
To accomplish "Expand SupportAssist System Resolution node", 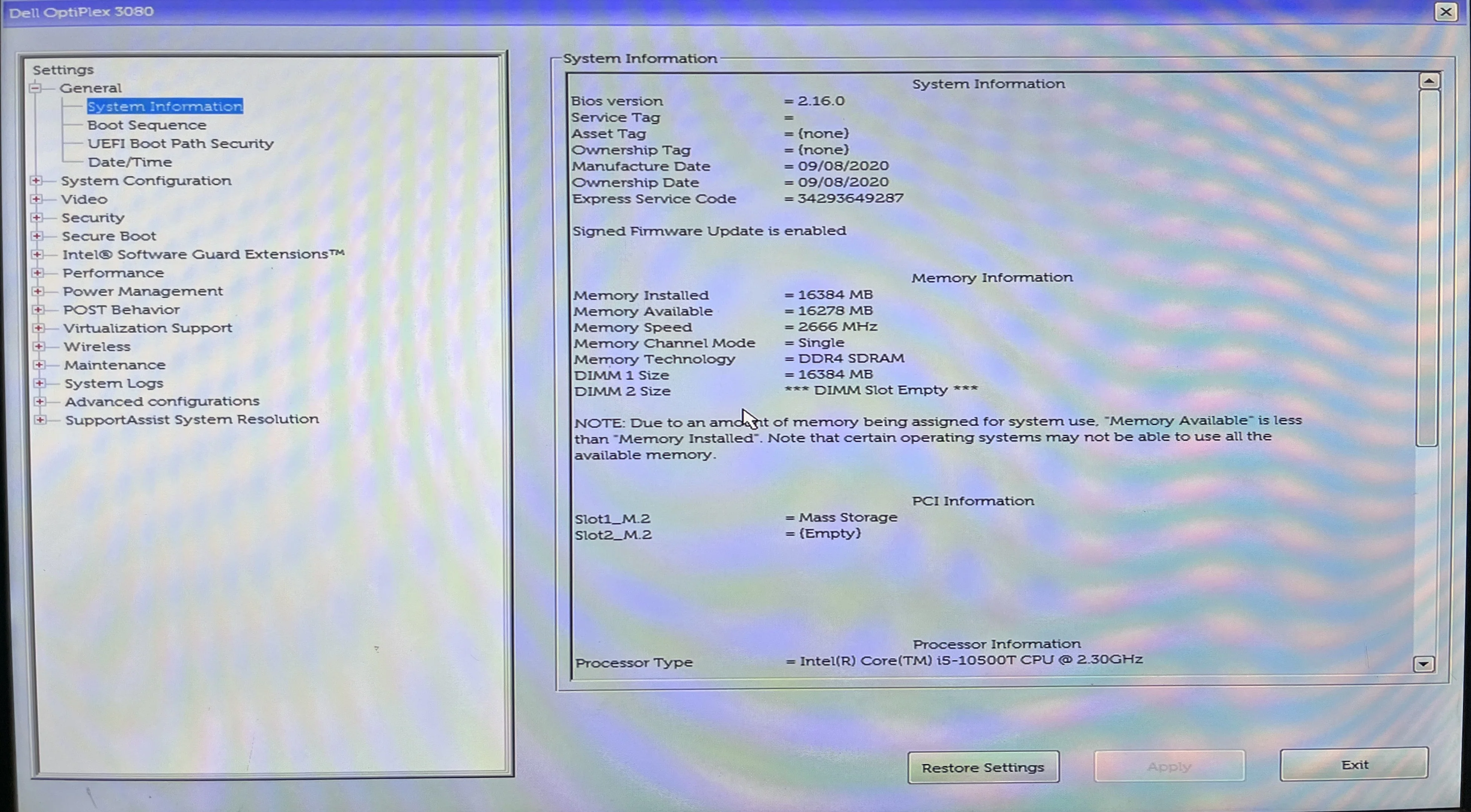I will pyautogui.click(x=40, y=420).
